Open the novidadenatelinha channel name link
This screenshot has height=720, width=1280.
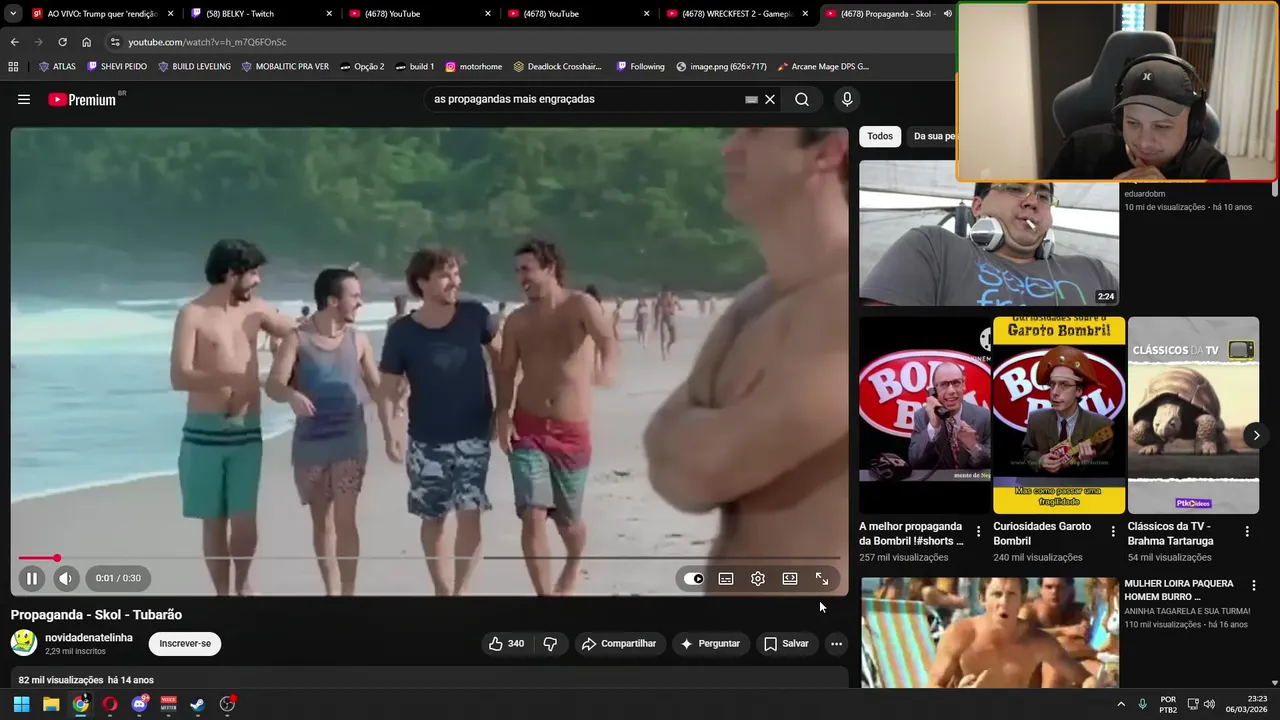89,637
